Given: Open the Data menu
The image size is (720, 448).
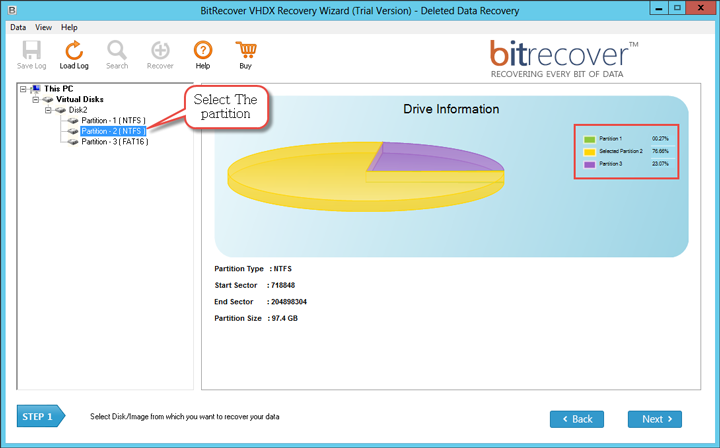Looking at the screenshot, I should pyautogui.click(x=18, y=28).
